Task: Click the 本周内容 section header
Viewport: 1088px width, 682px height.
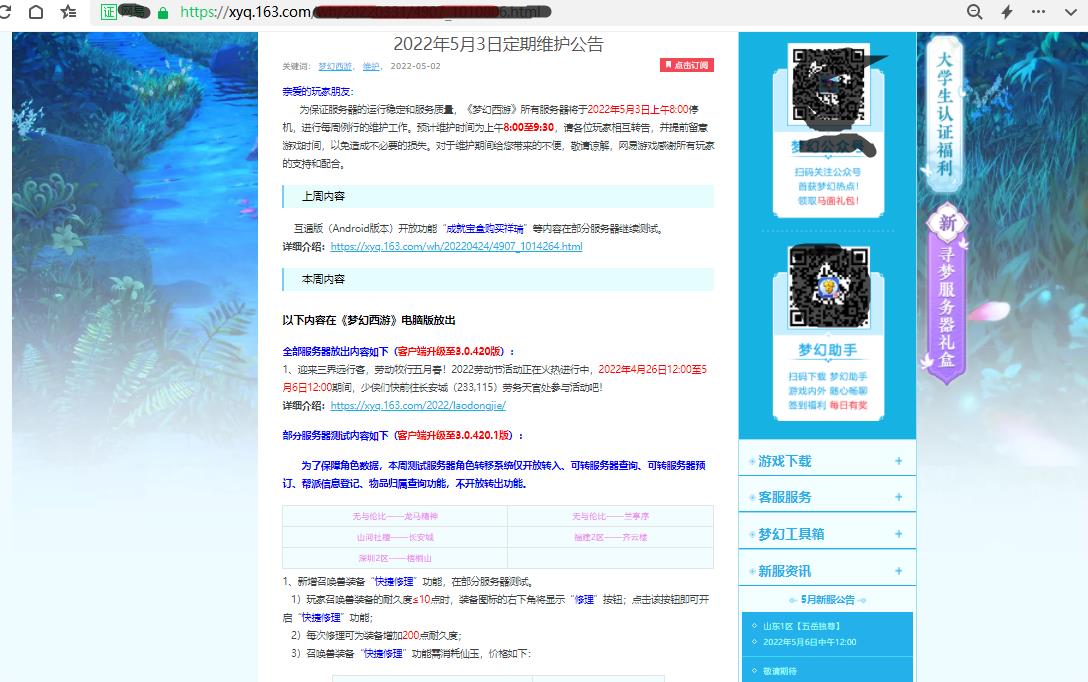Action: pyautogui.click(x=498, y=279)
